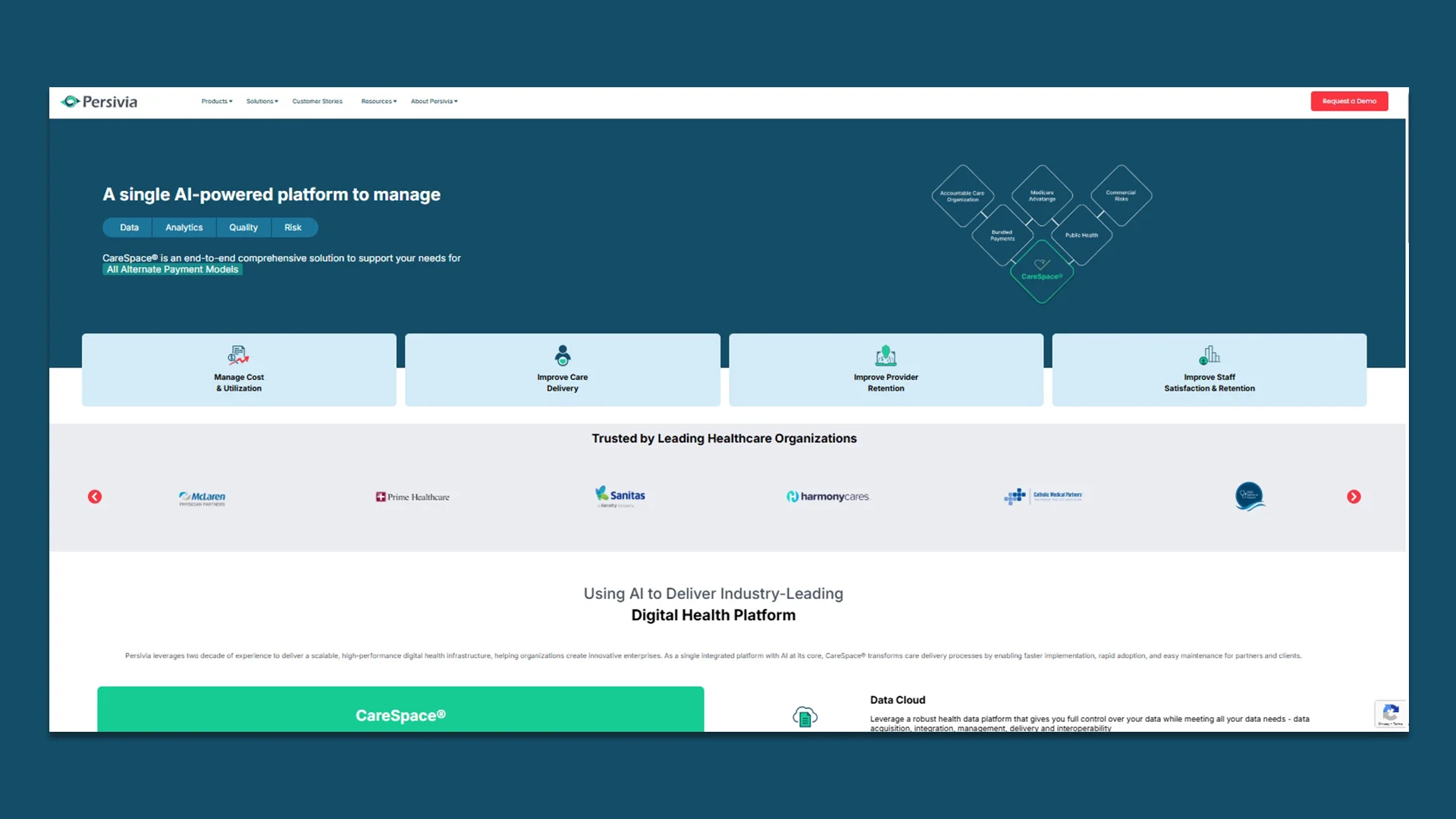Click the Data Cloud icon
The image size is (1456, 819).
pyautogui.click(x=805, y=717)
